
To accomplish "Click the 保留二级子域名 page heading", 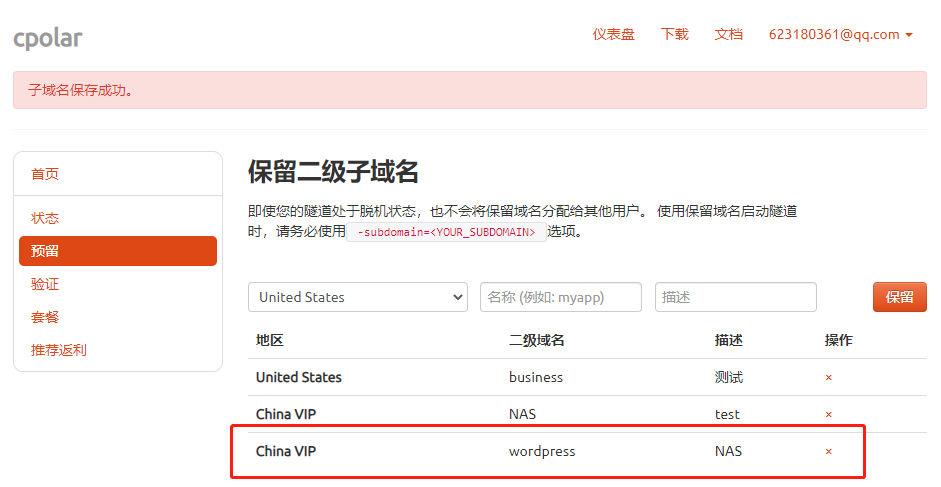I will pos(333,172).
